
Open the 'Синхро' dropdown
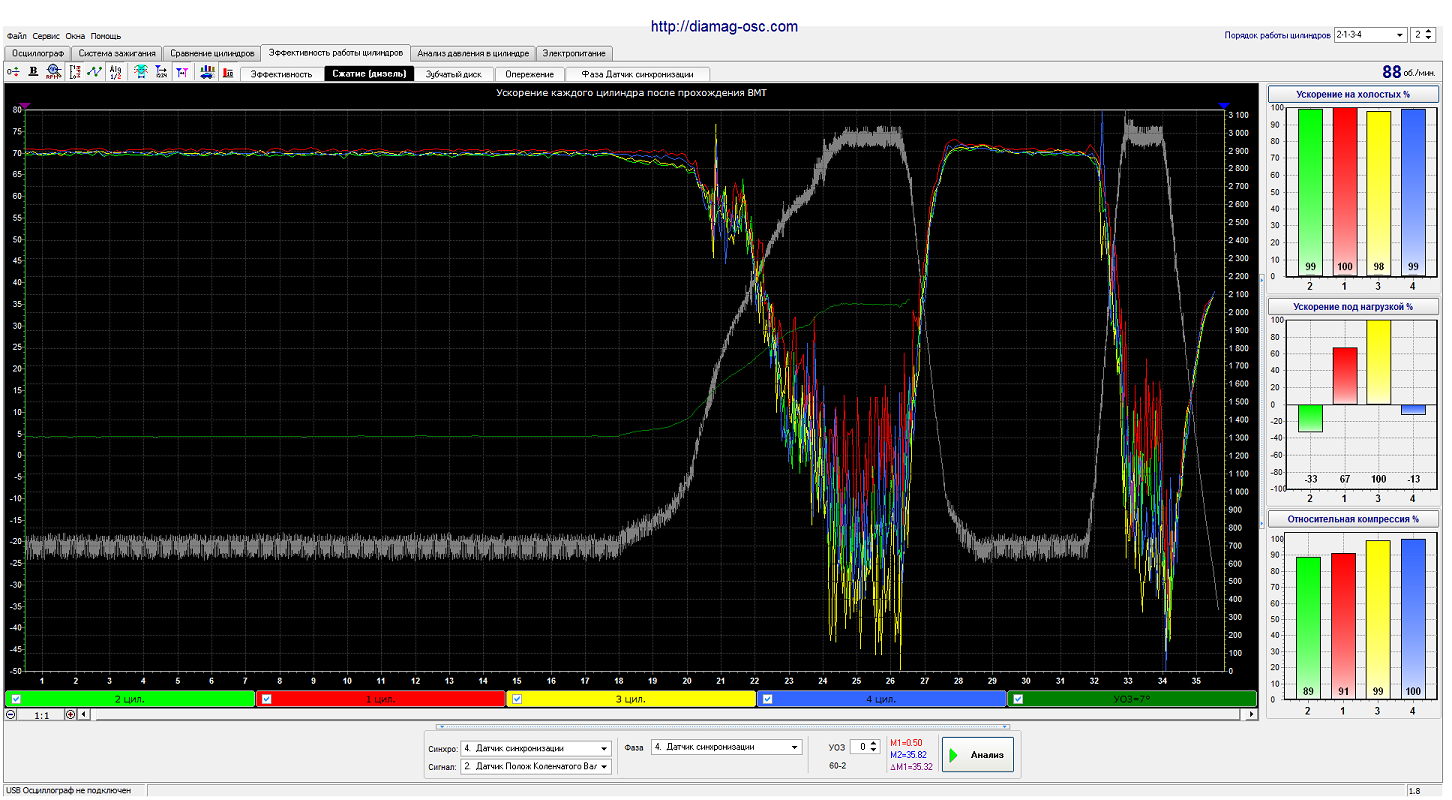point(536,748)
